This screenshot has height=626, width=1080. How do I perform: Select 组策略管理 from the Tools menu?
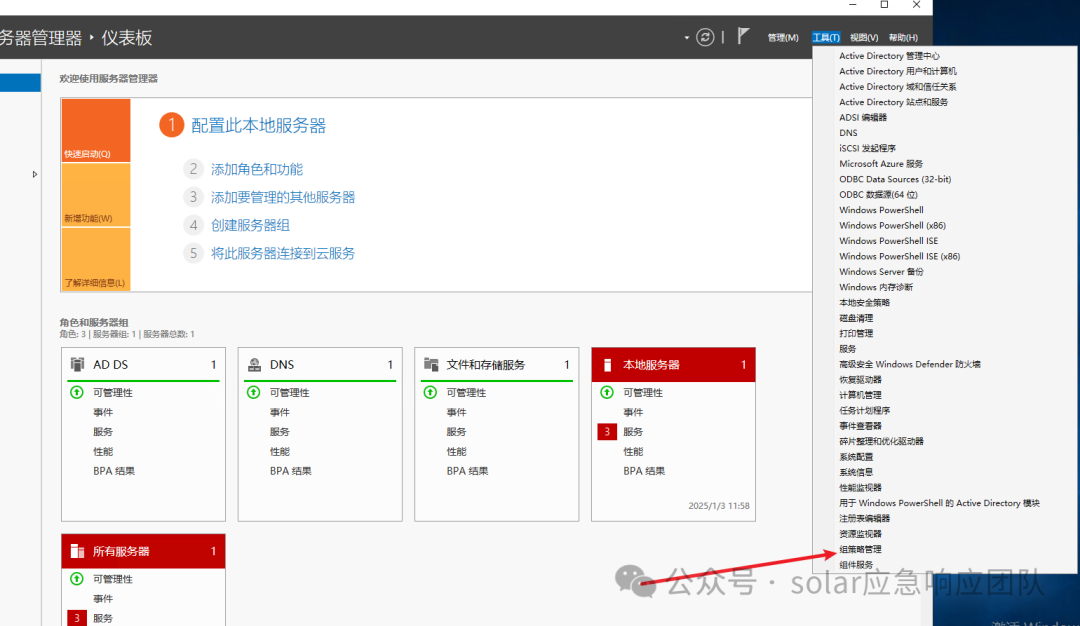click(860, 549)
